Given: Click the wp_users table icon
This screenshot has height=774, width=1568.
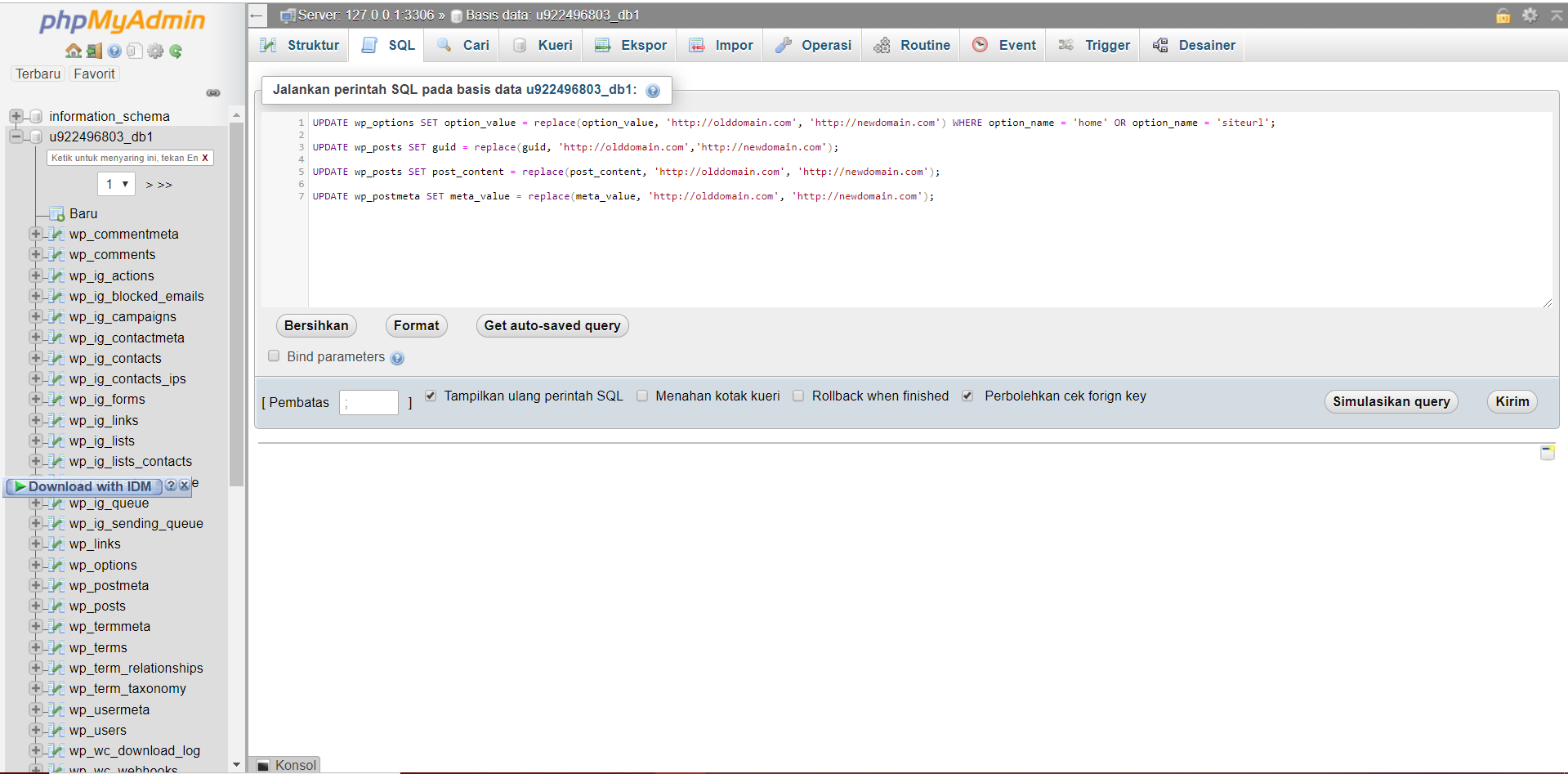Looking at the screenshot, I should 56,730.
